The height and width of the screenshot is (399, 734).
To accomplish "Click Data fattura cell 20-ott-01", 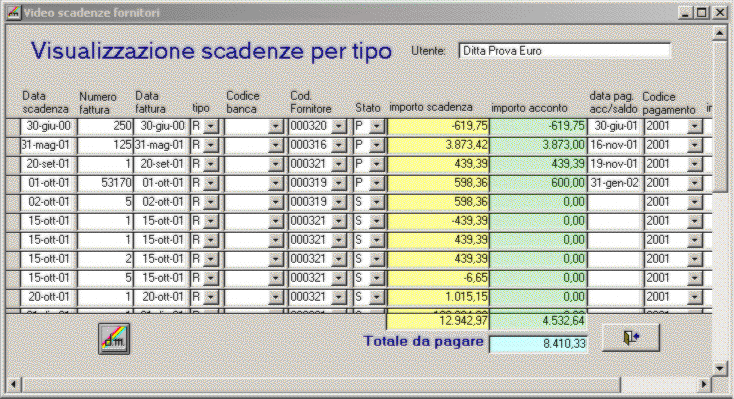I will click(x=161, y=297).
